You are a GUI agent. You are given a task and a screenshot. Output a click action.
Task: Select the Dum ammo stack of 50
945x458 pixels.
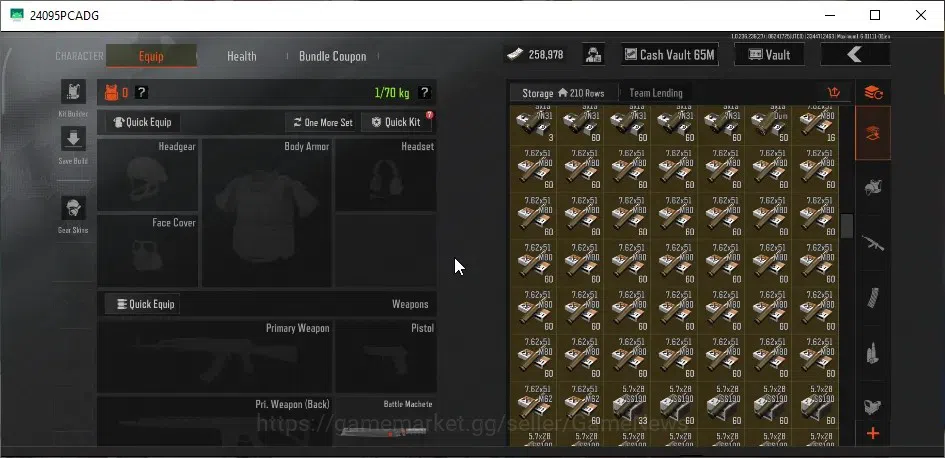click(x=768, y=124)
